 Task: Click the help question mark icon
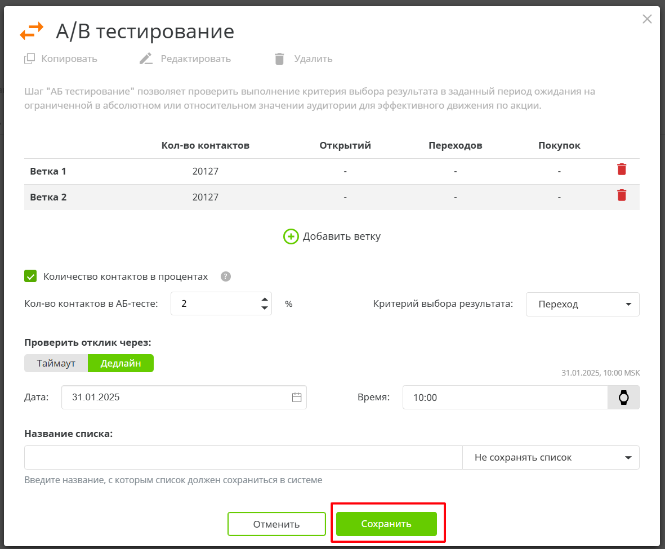226,276
